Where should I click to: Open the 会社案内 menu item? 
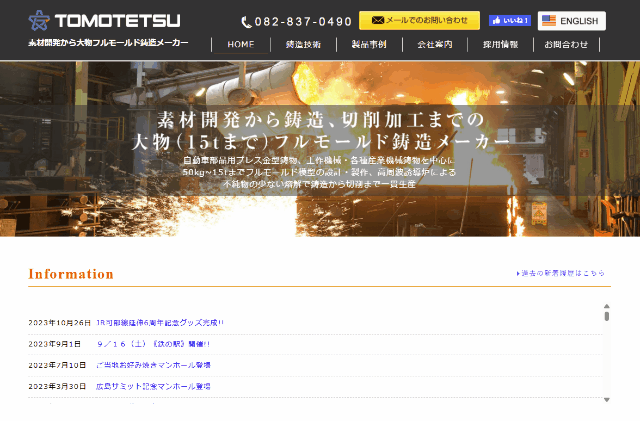coord(435,45)
